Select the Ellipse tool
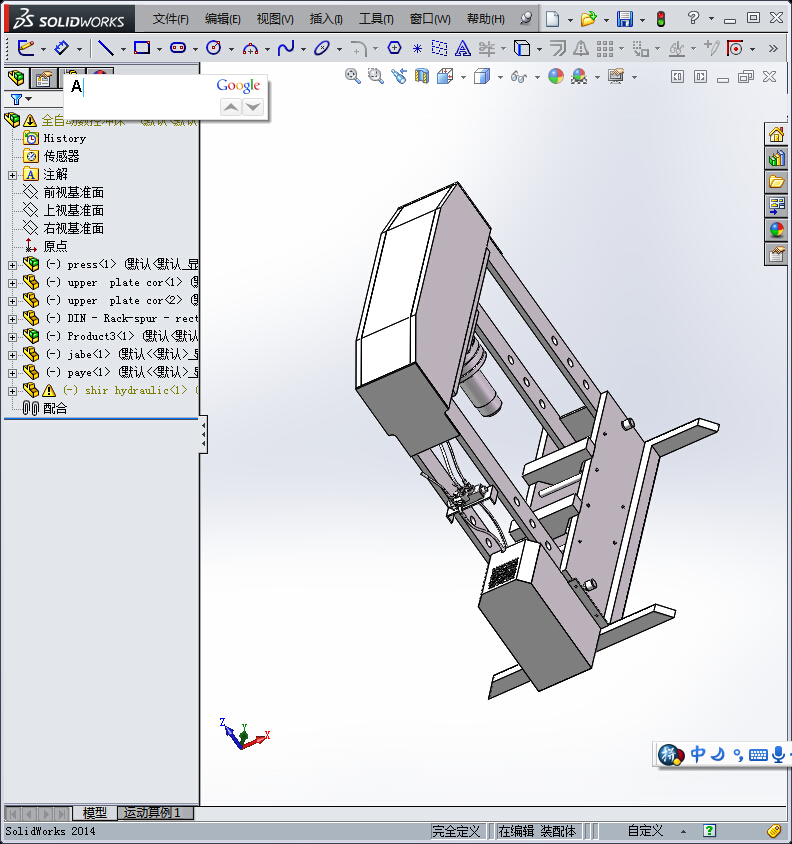This screenshot has height=844, width=792. coord(321,48)
